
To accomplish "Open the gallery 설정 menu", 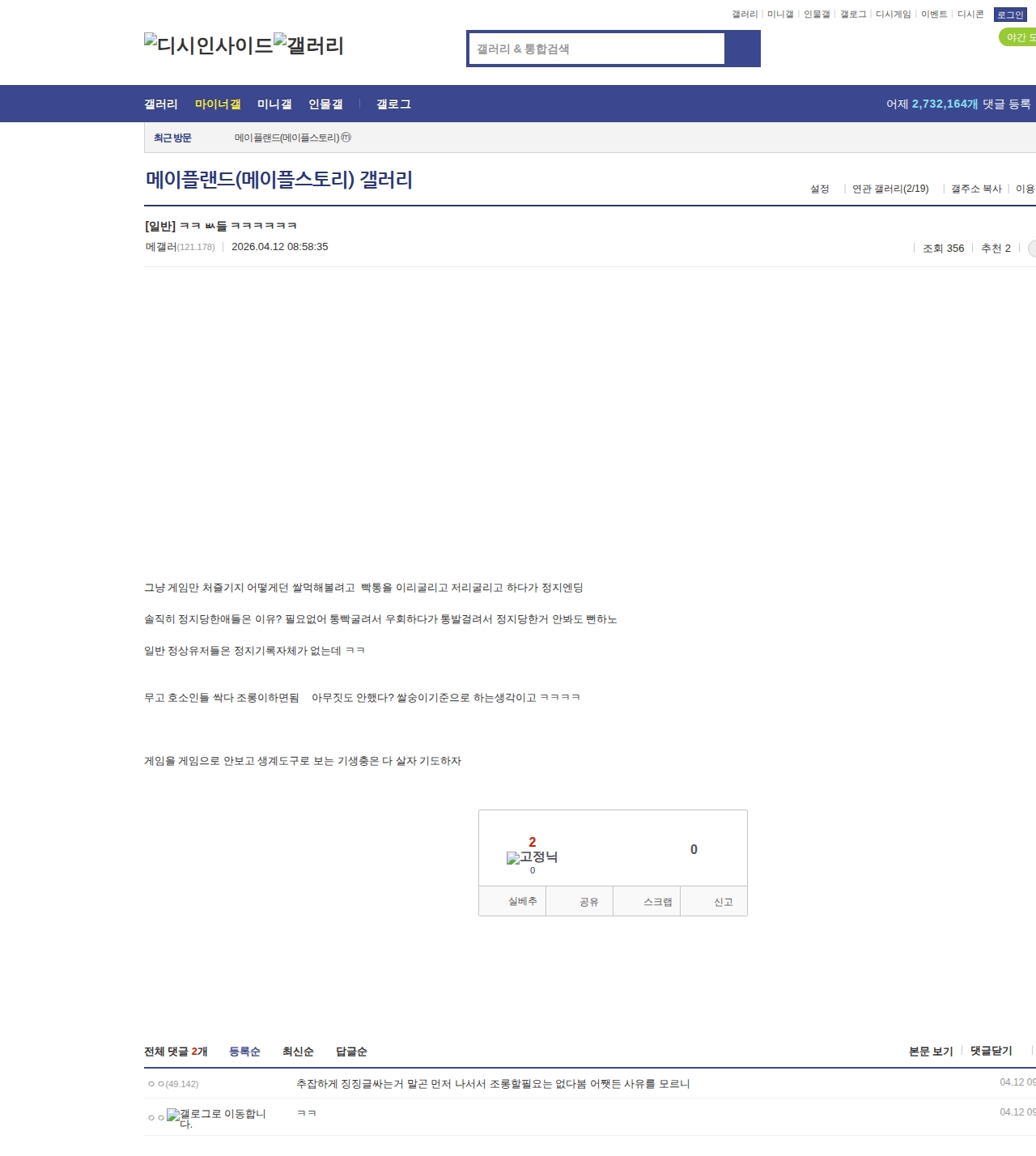I will click(820, 189).
